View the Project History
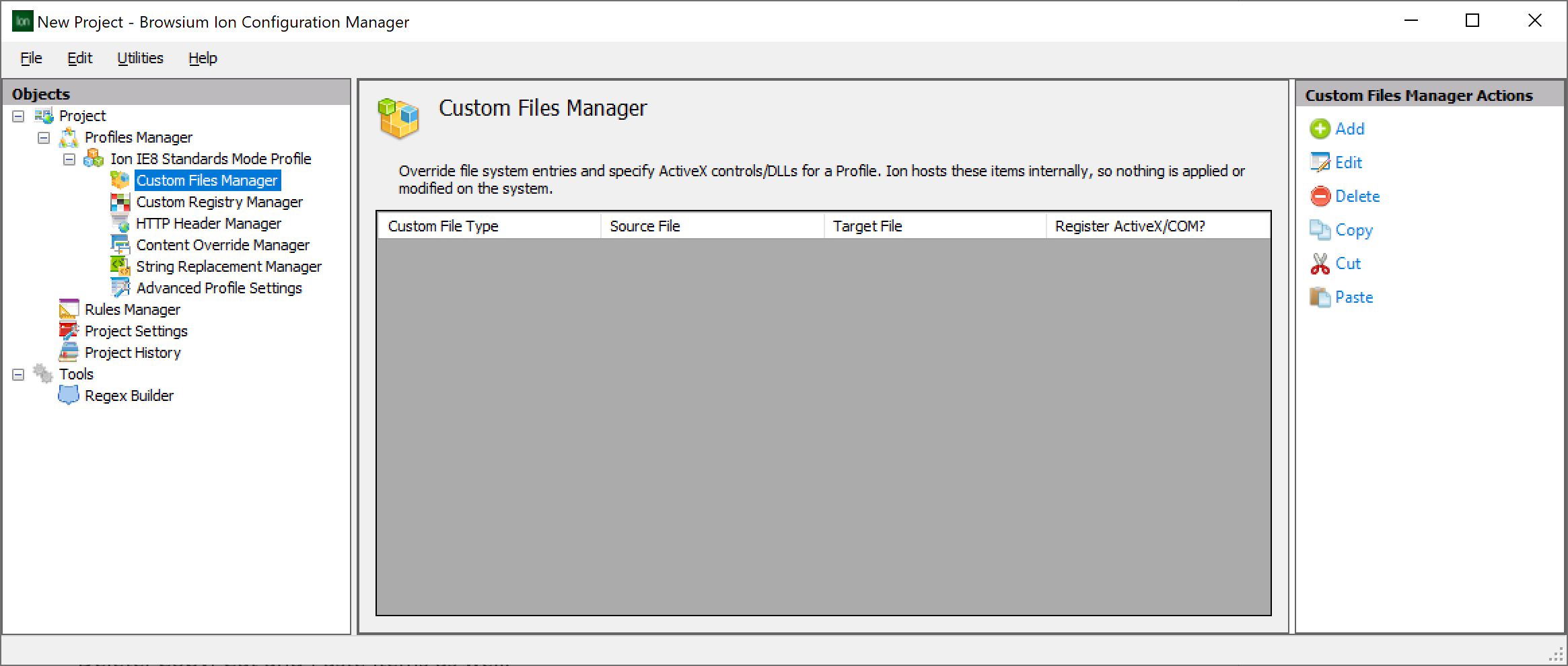 pyautogui.click(x=133, y=353)
